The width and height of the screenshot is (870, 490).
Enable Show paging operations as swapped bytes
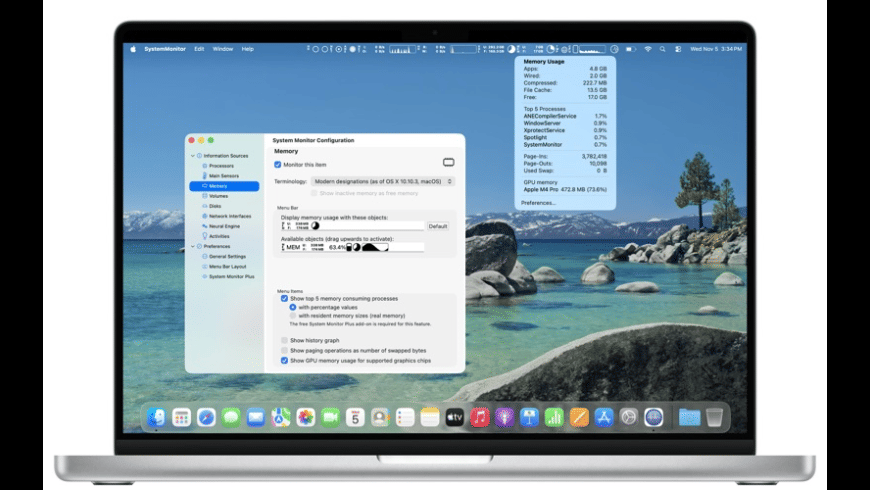pos(284,351)
